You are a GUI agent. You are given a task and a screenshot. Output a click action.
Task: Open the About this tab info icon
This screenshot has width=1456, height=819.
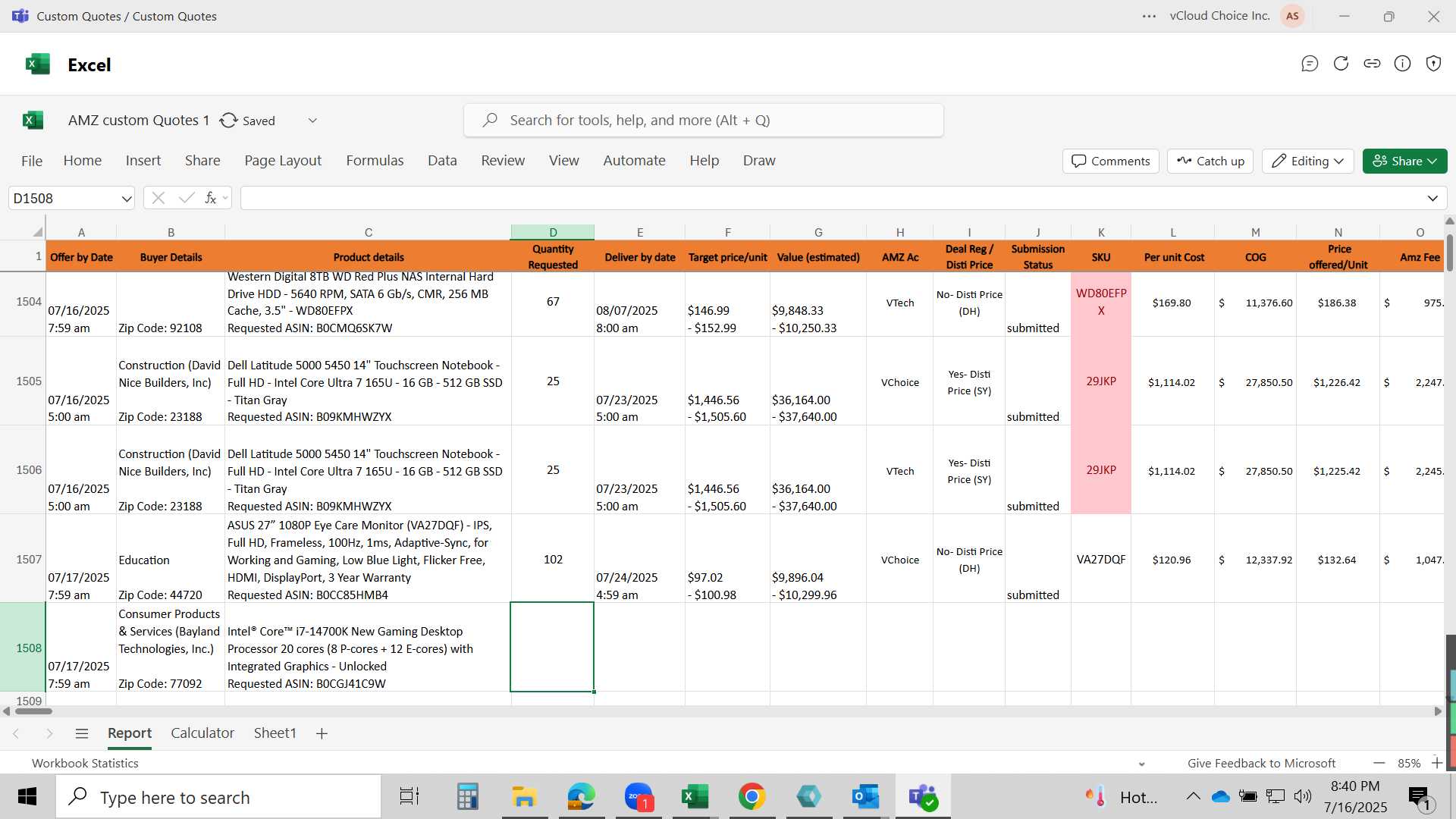tap(1403, 64)
